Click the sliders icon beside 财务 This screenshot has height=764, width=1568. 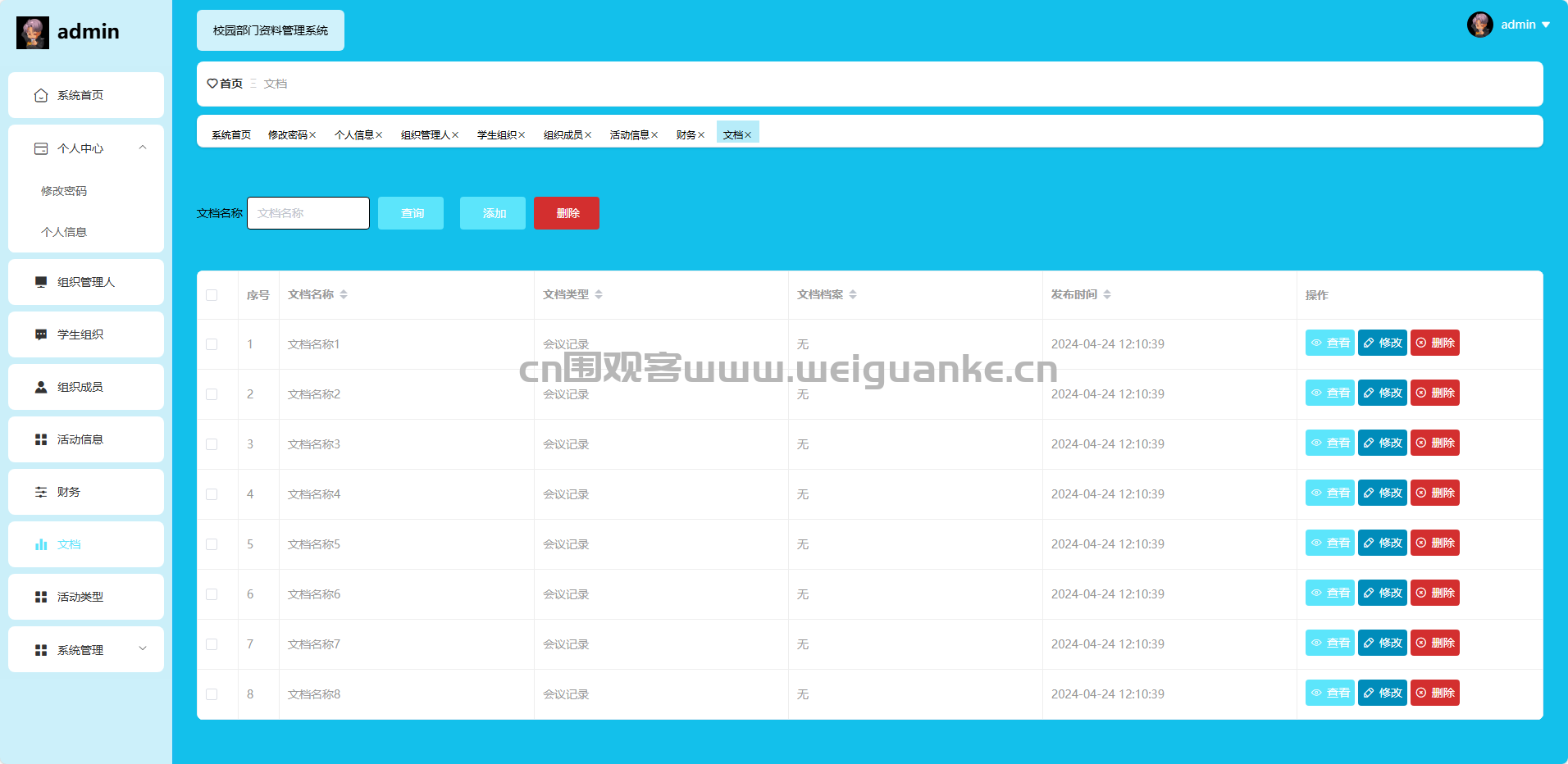pos(41,492)
